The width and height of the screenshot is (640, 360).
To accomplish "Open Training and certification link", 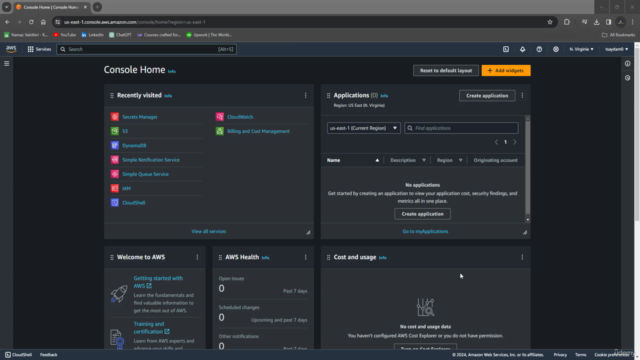I will pyautogui.click(x=151, y=327).
